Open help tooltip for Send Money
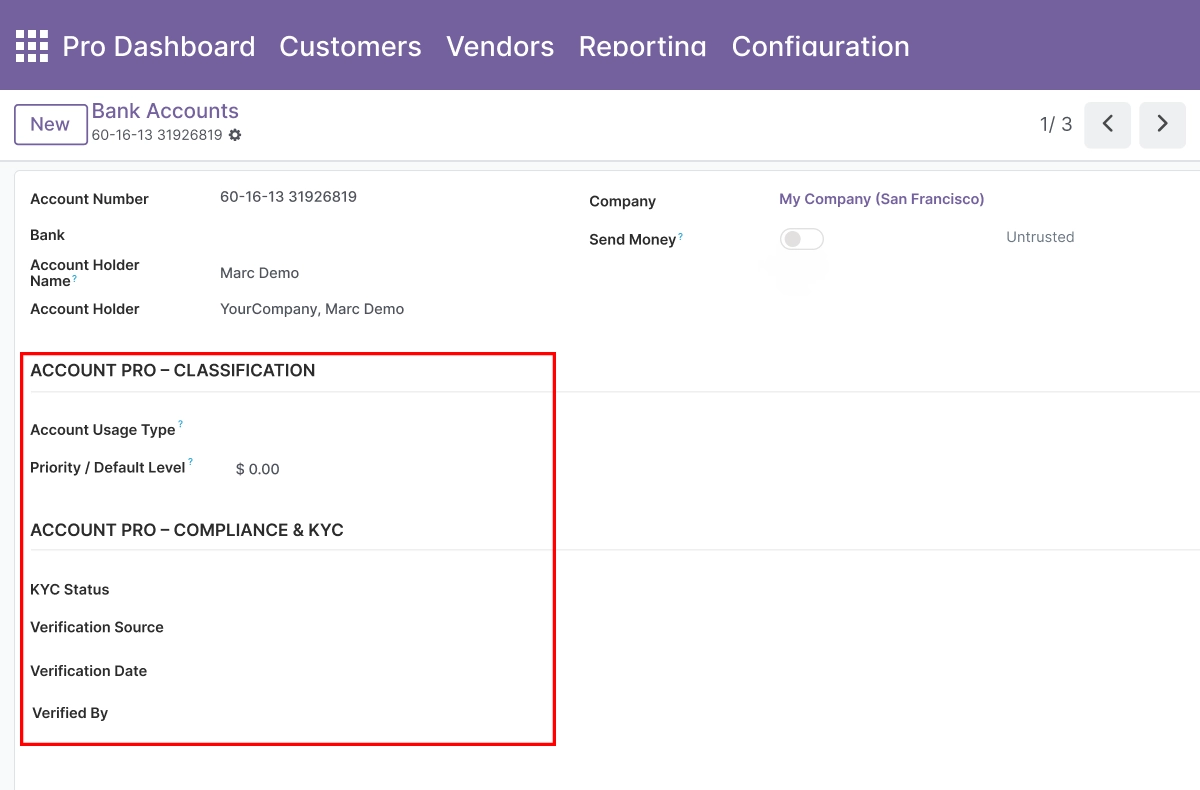The height and width of the screenshot is (790, 1200). click(x=680, y=236)
